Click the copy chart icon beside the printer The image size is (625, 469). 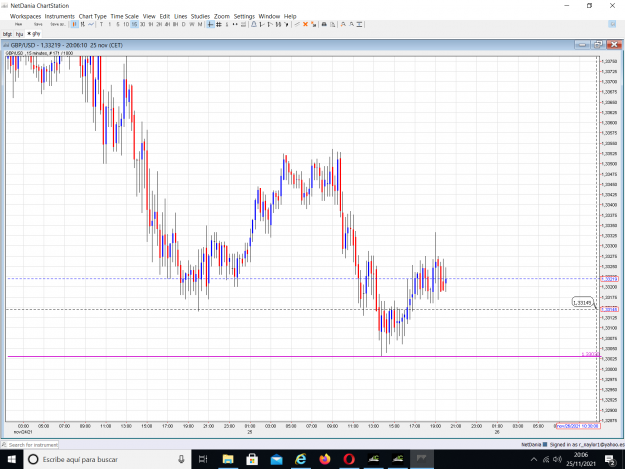(332, 24)
